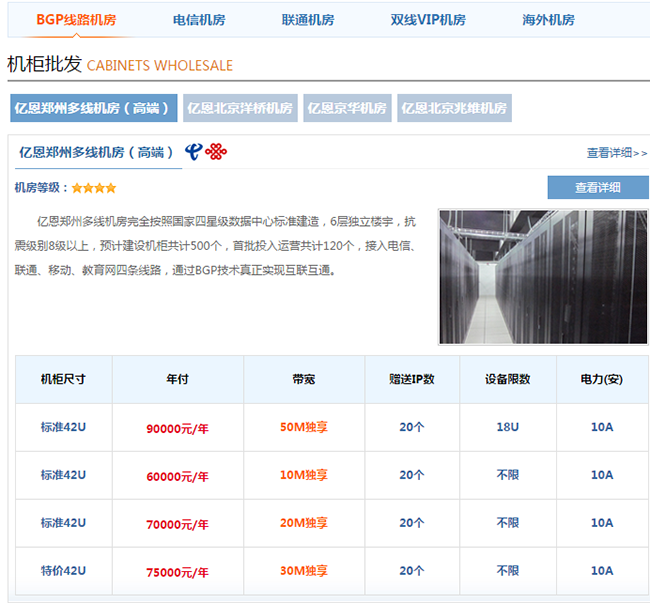Click the data center corridor photo
This screenshot has width=650, height=603.
[542, 277]
